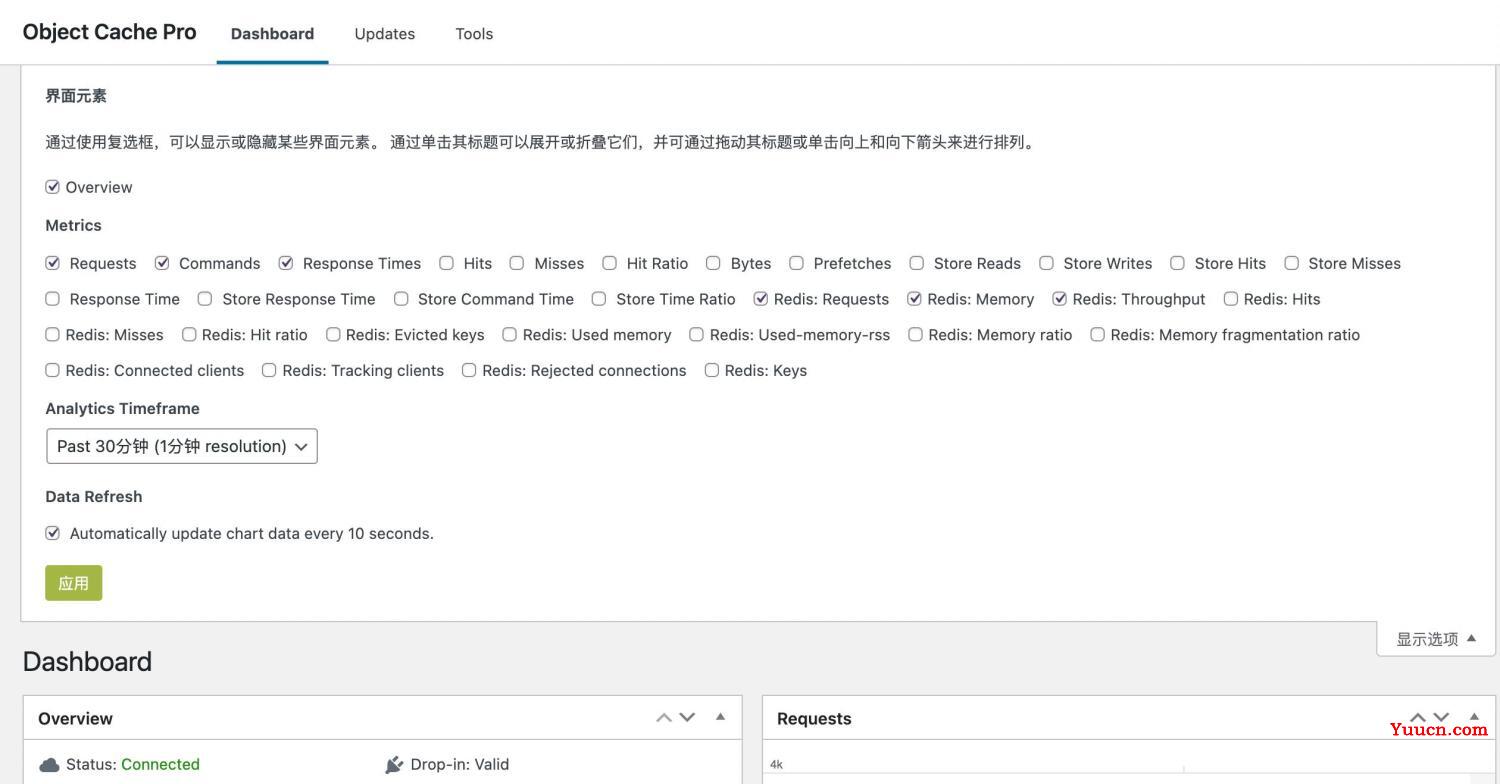The image size is (1500, 784).
Task: Move the Requests panel down
Action: coord(1441,717)
